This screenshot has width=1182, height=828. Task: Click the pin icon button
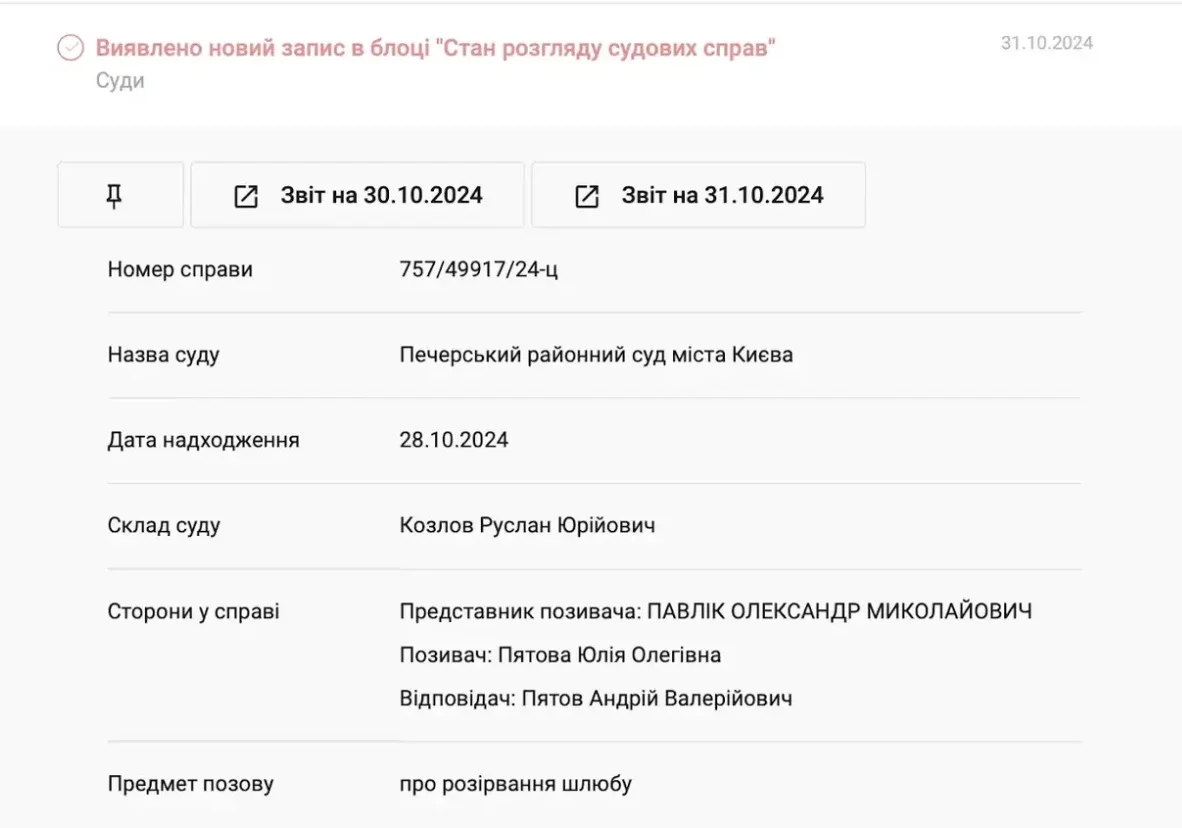pos(114,195)
